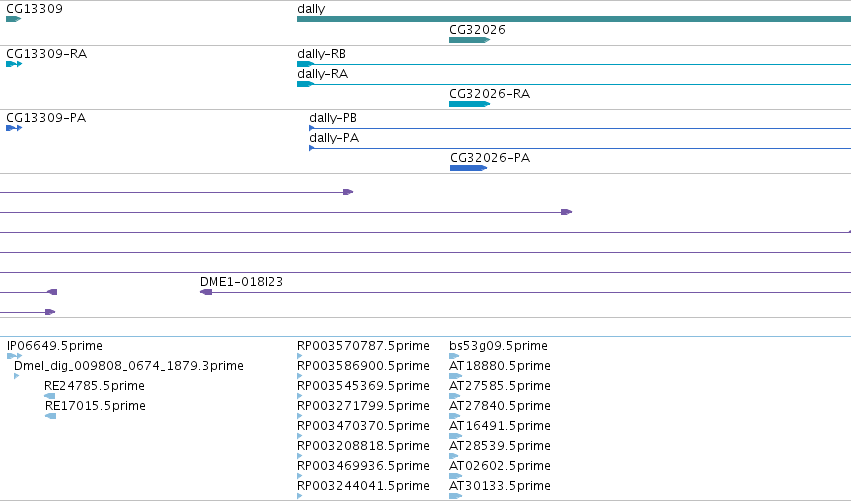This screenshot has width=851, height=501.
Task: Click the RP003570787.5prime EST marker
Action: pos(300,356)
